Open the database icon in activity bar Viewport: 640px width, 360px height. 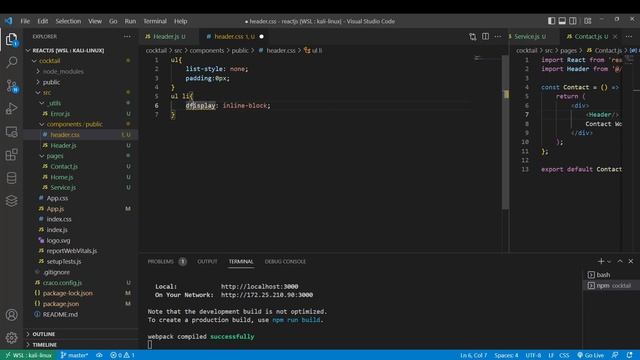(11, 178)
